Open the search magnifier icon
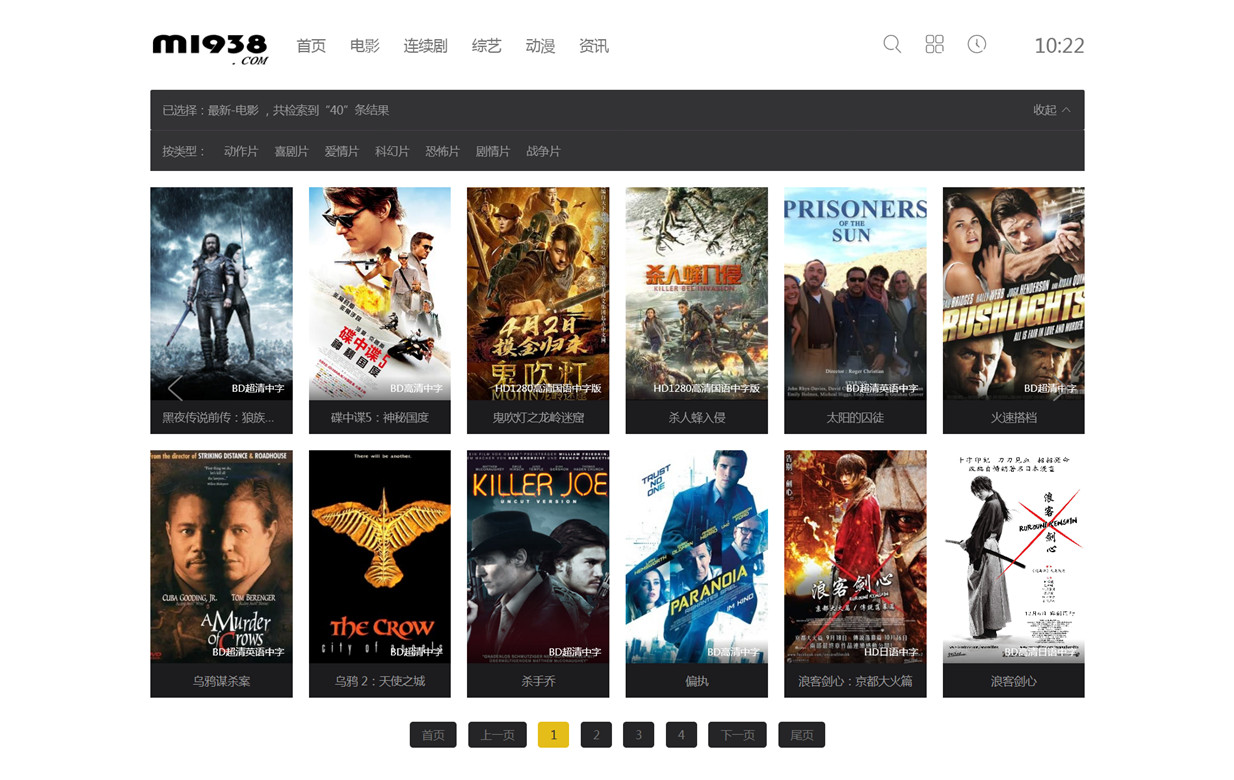This screenshot has width=1234, height=780. (x=892, y=44)
